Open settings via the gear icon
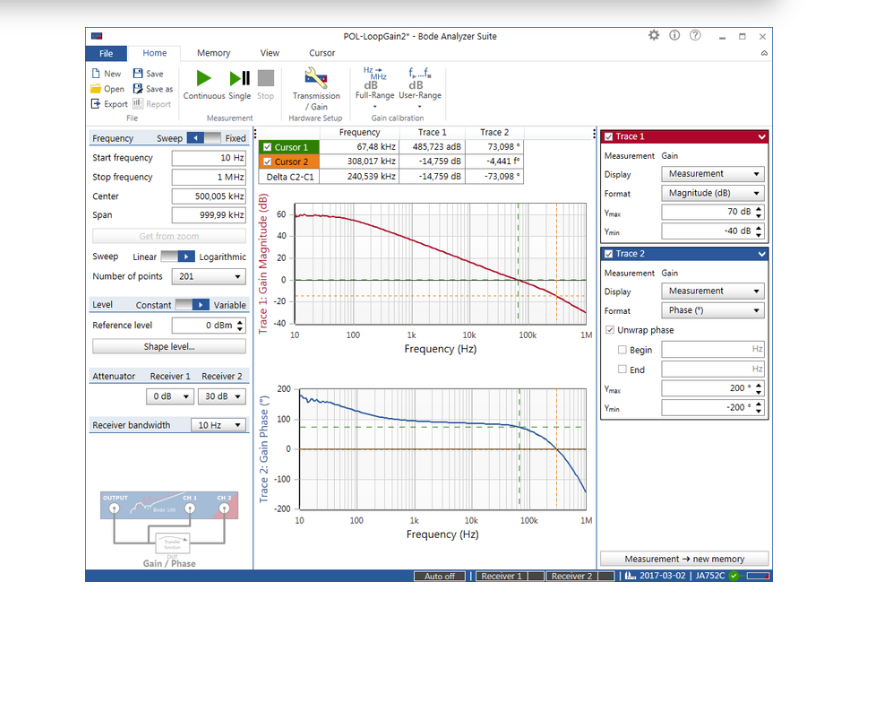This screenshot has height=707, width=895. pos(654,35)
